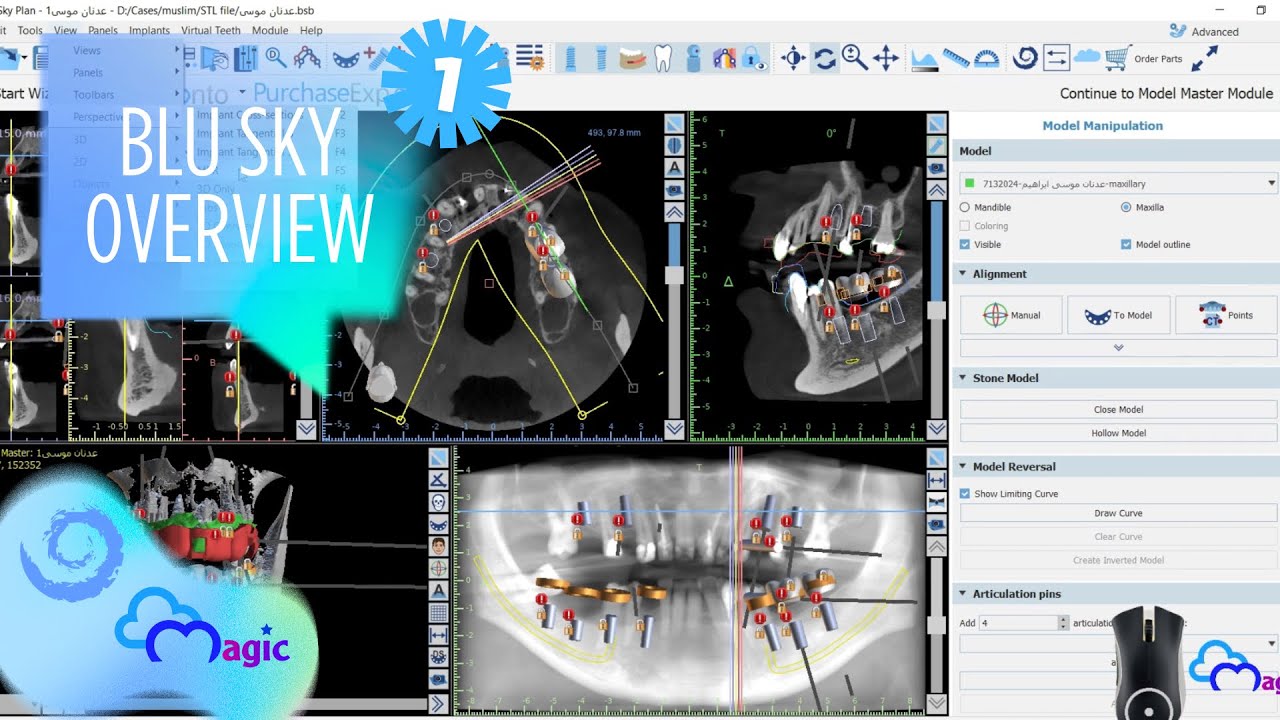Click the axial view slice slider handle
Viewport: 1280px width, 720px height.
point(674,274)
